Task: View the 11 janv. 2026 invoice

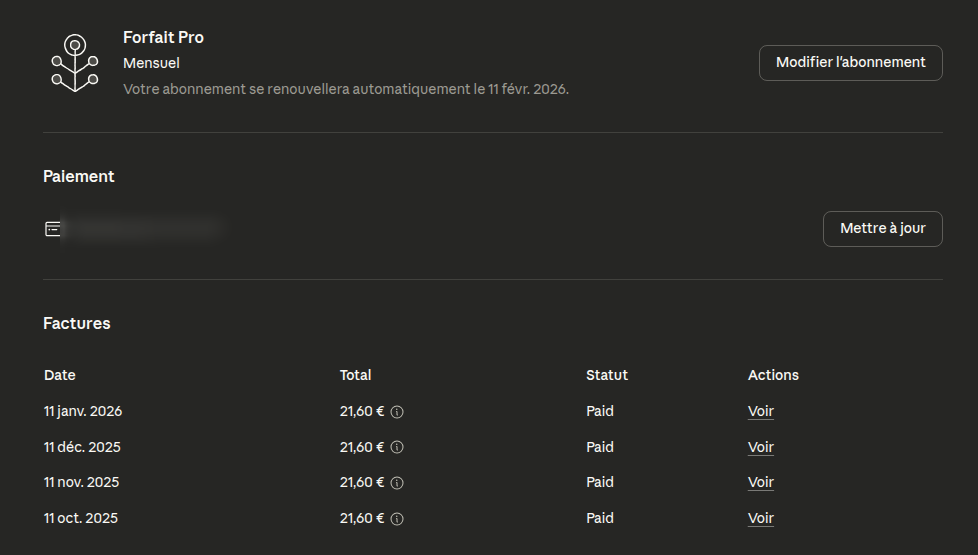Action: point(761,411)
